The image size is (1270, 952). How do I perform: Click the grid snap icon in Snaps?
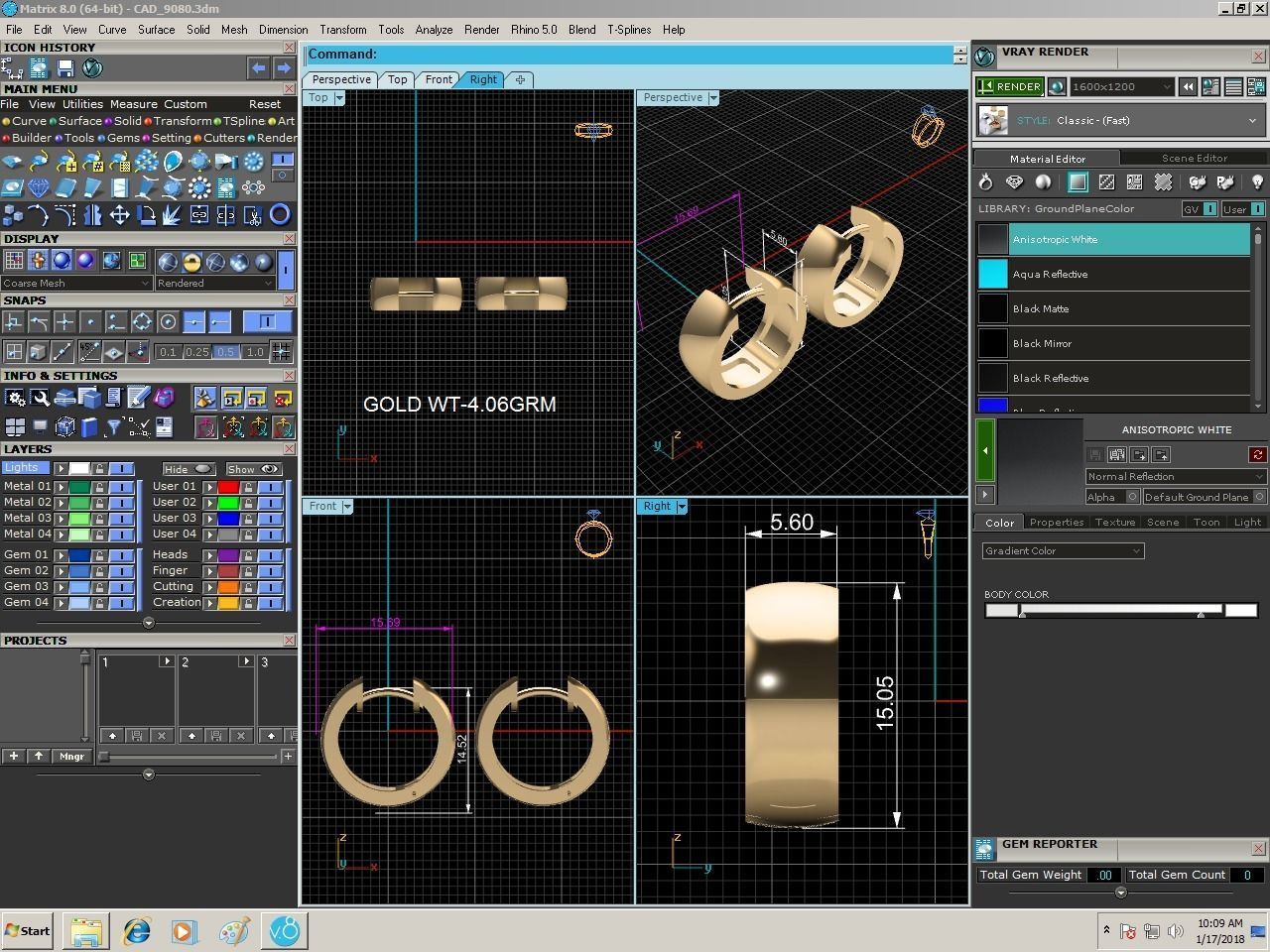[x=281, y=351]
